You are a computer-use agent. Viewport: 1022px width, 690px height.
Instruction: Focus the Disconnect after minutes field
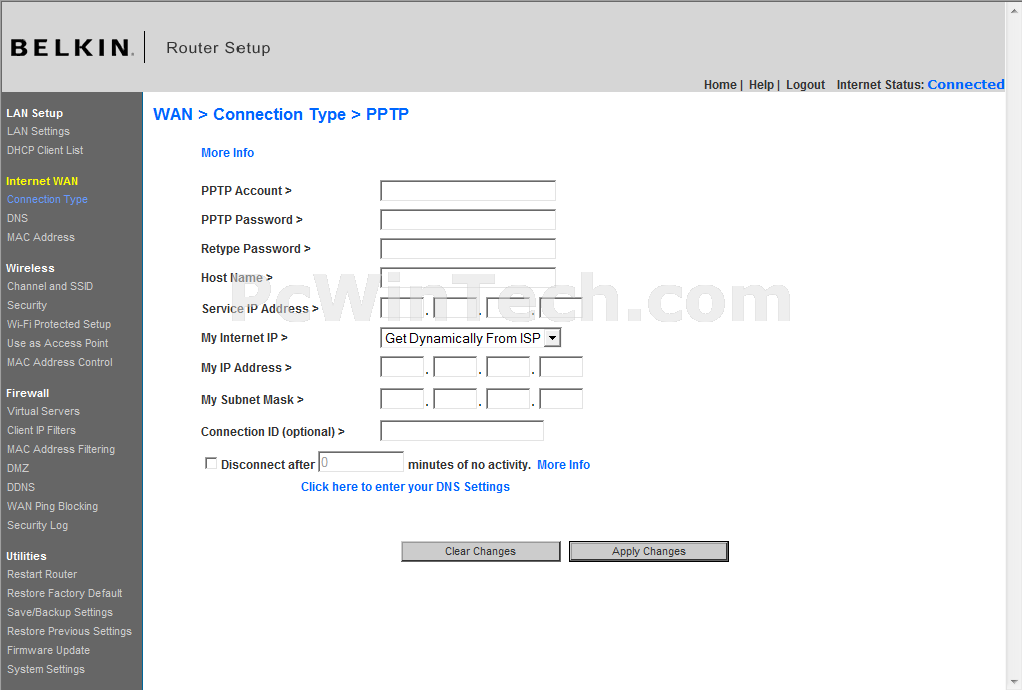pyautogui.click(x=361, y=462)
